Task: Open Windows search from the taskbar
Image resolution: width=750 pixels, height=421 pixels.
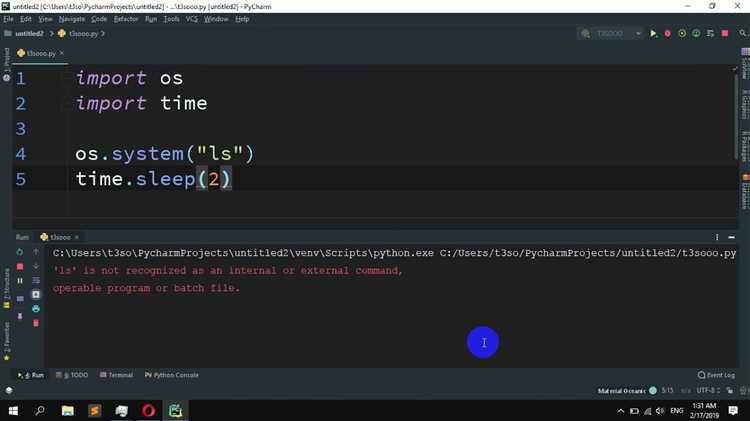Action: pos(40,410)
